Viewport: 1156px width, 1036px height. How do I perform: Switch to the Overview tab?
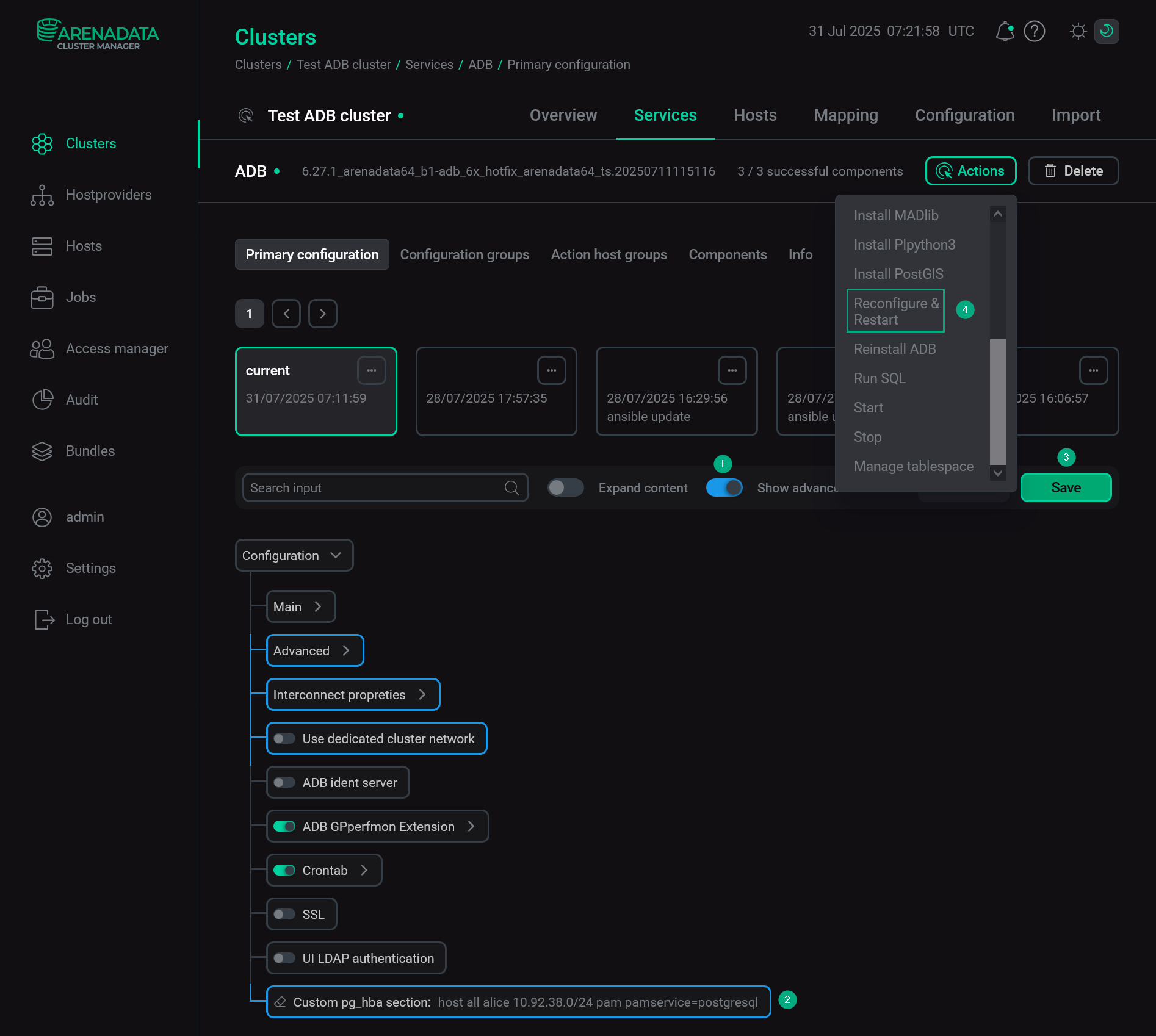563,115
